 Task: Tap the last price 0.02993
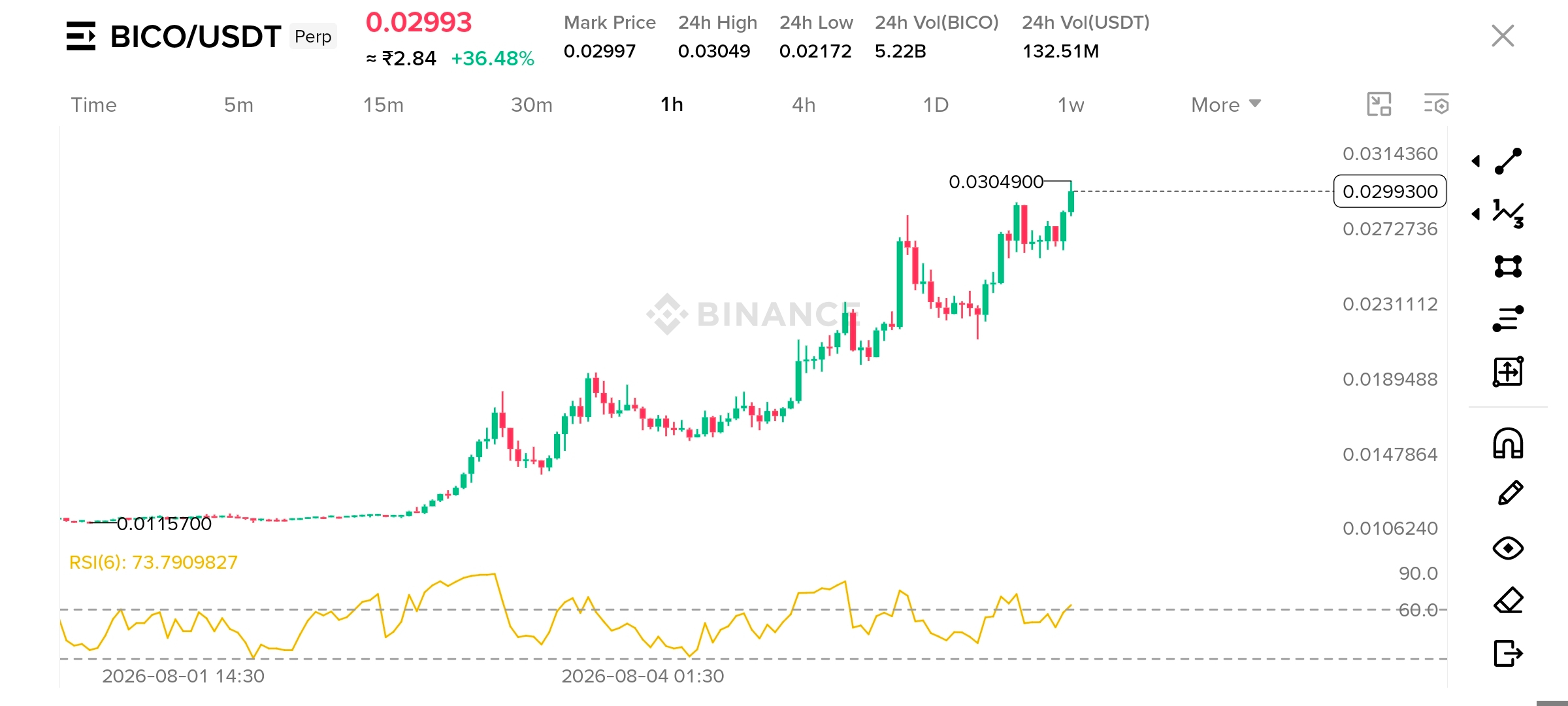[x=419, y=23]
